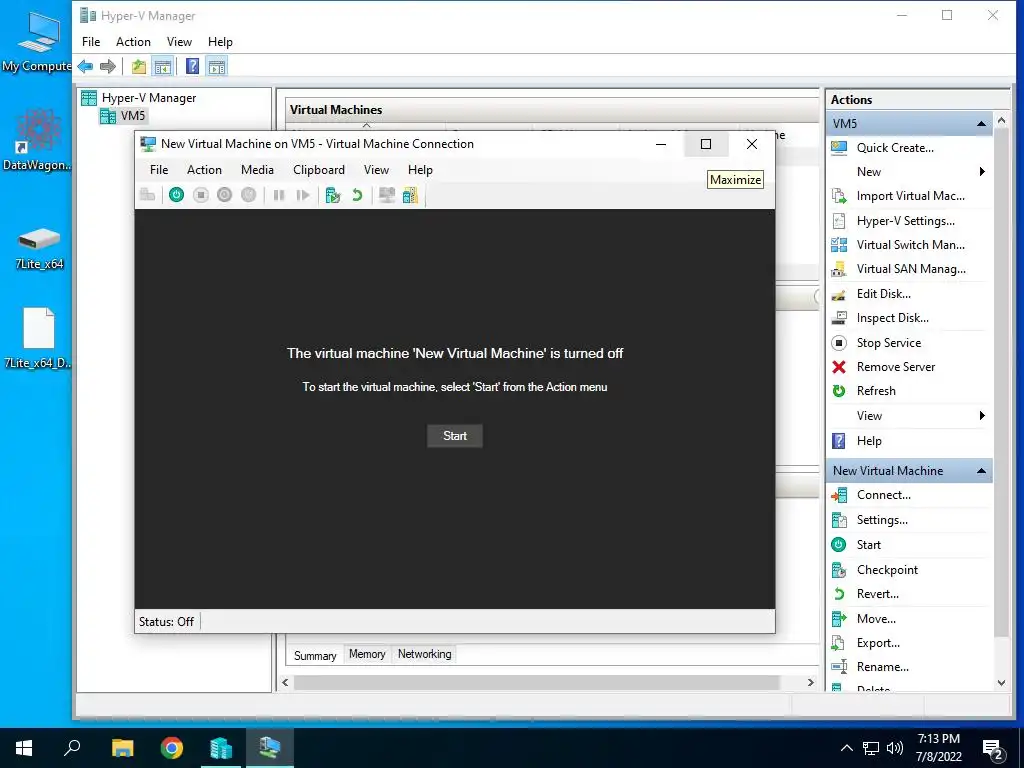1024x768 pixels.
Task: Click the Reset play-bar icon in VM toolbar
Action: tap(302, 195)
